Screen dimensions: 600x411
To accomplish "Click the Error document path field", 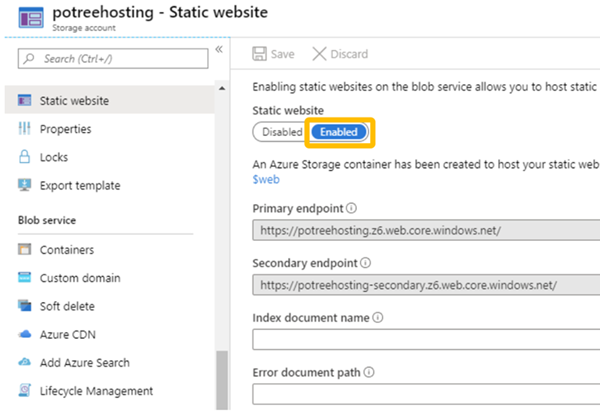I will coord(425,394).
